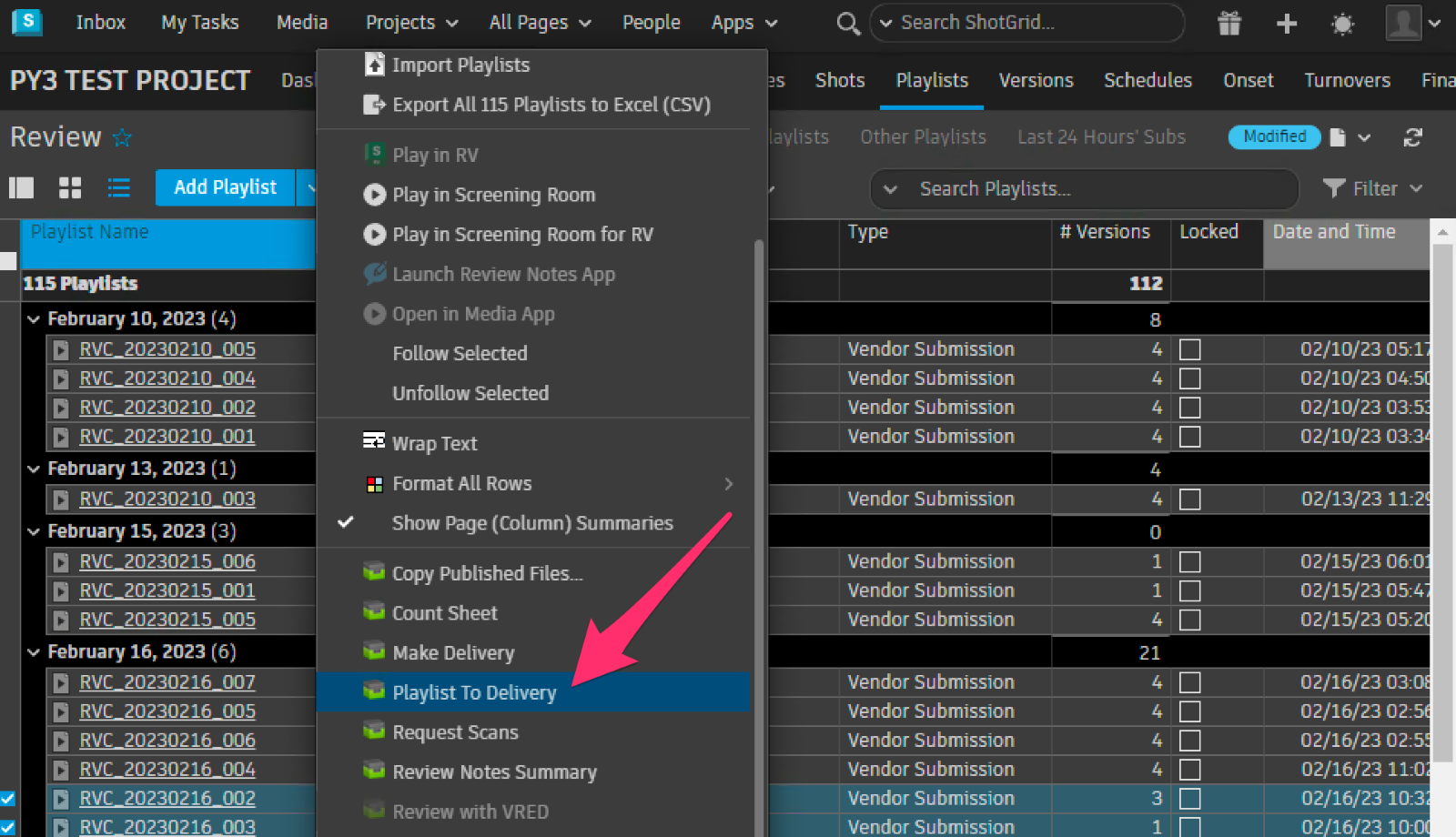Choose Review Notes Summary menu item
The image size is (1456, 837).
pyautogui.click(x=494, y=771)
